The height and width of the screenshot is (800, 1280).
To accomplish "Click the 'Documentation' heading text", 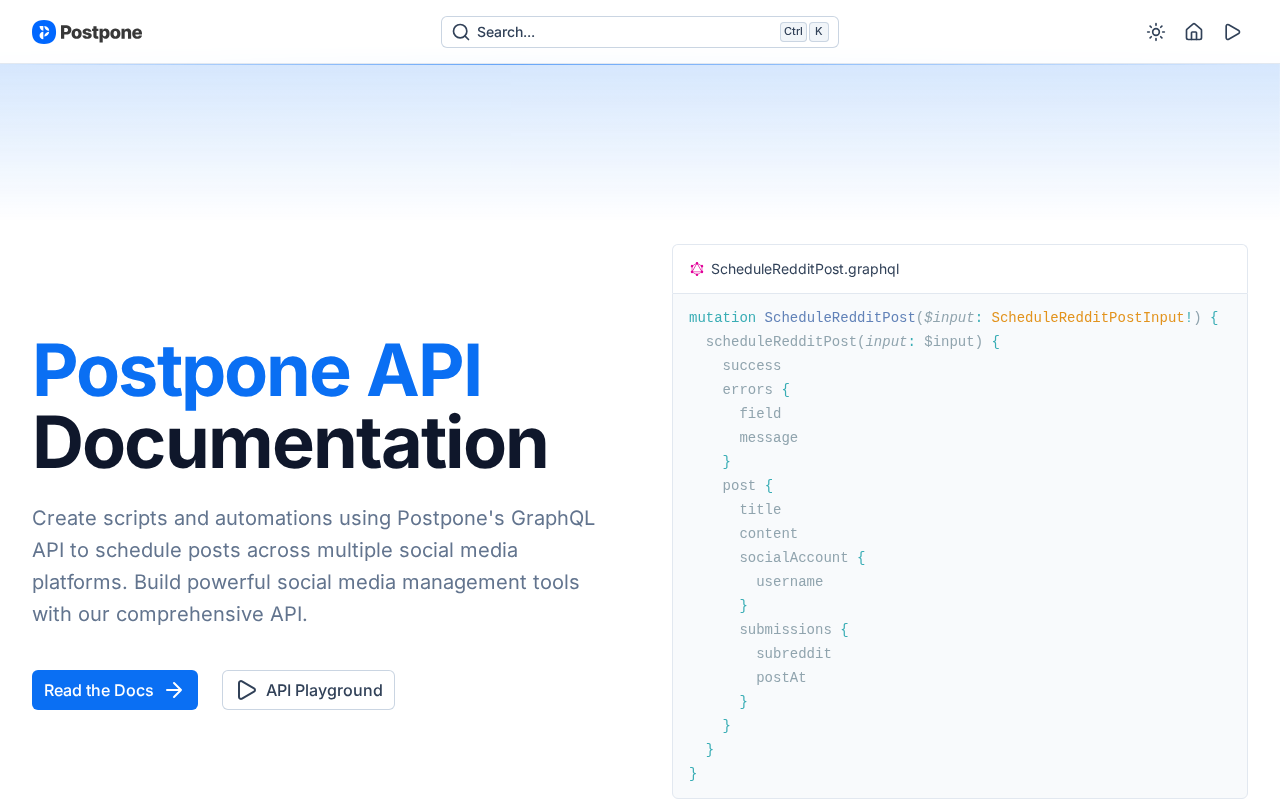I will coord(290,442).
